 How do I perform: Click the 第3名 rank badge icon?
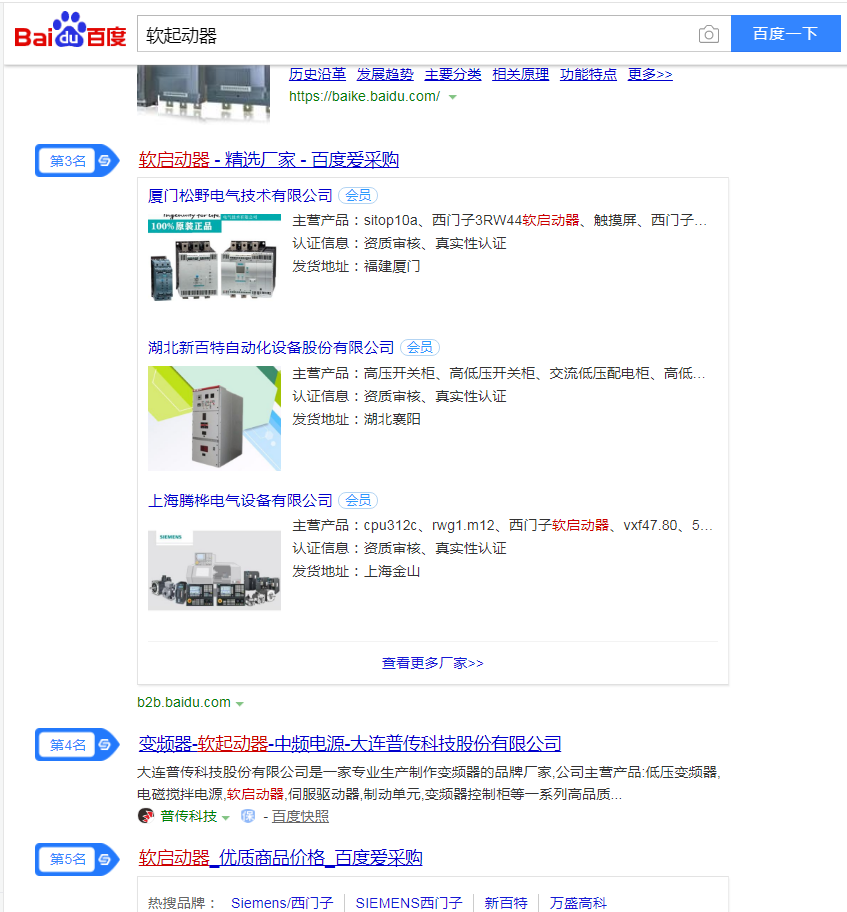click(77, 161)
